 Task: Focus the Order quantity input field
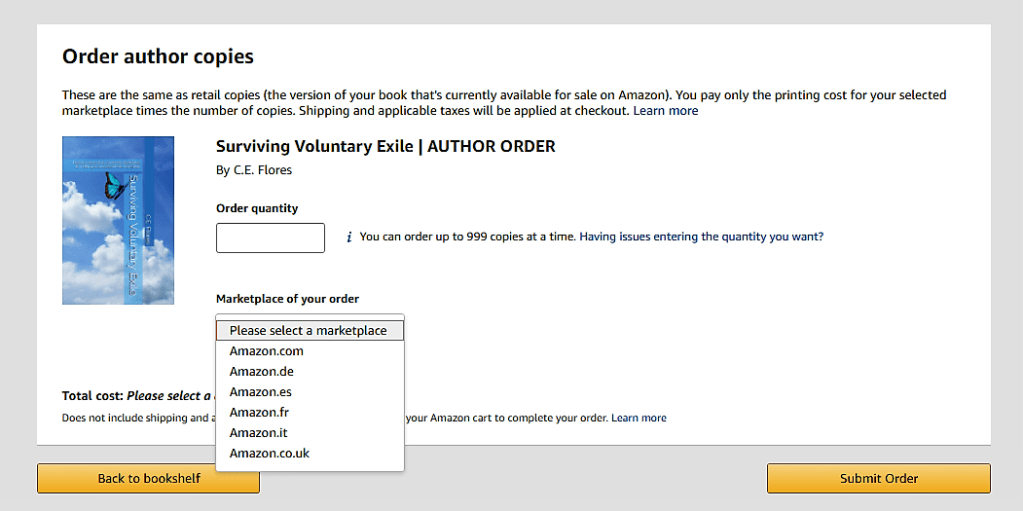(x=270, y=238)
